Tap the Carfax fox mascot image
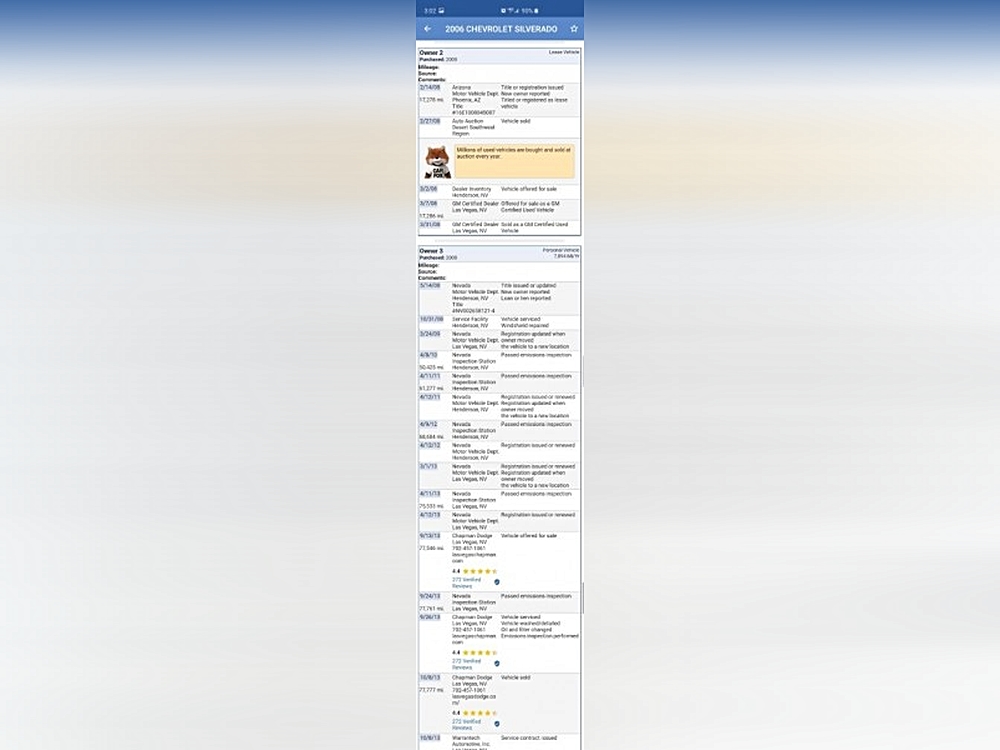Image resolution: width=1000 pixels, height=750 pixels. 437,162
